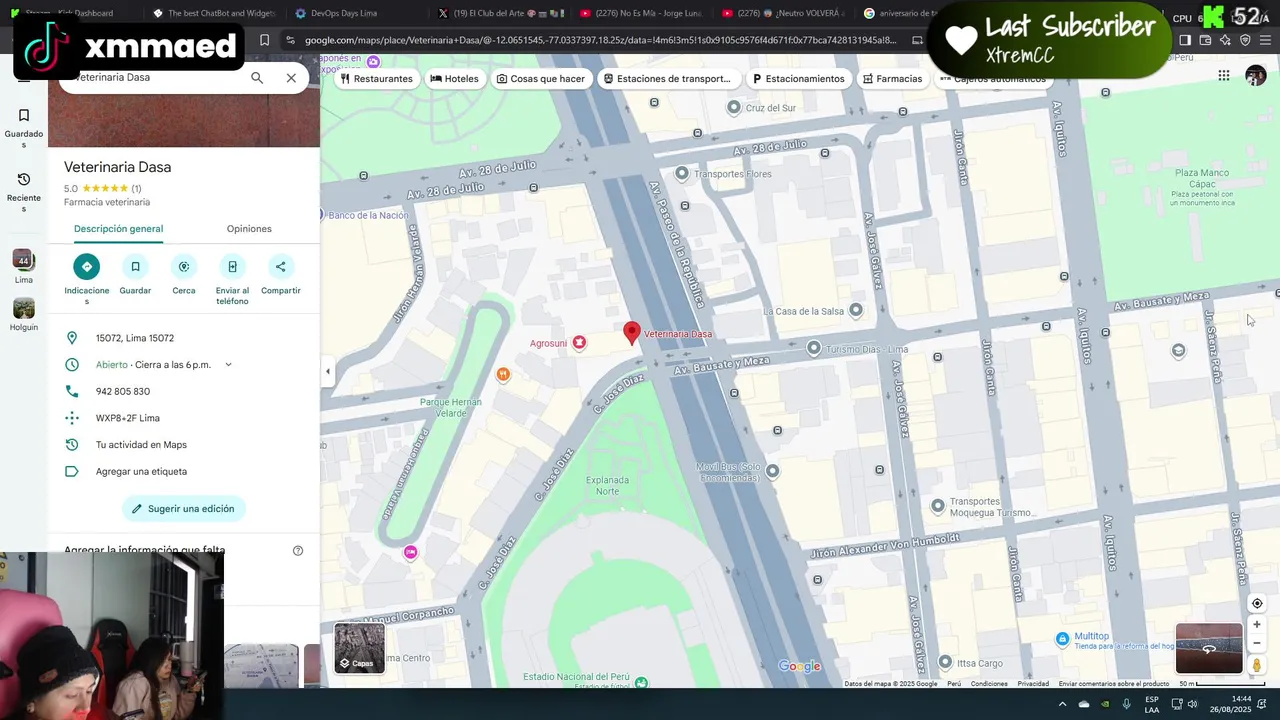Click the Turismo Dias - Lima marker
This screenshot has height=720, width=1280.
(x=814, y=348)
